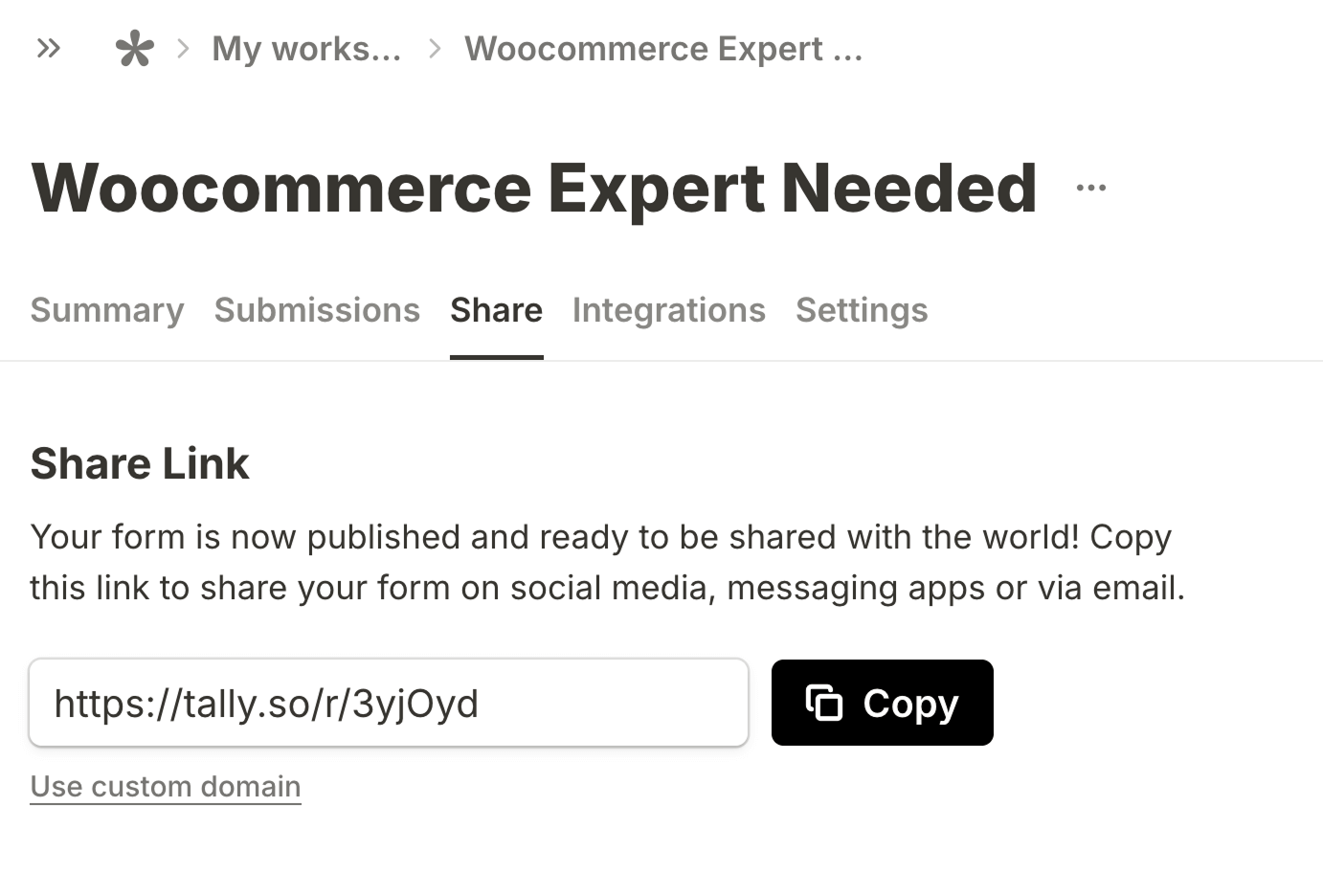Screen dimensions: 1323x896
Task: Switch to the Summary tab
Action: [107, 309]
